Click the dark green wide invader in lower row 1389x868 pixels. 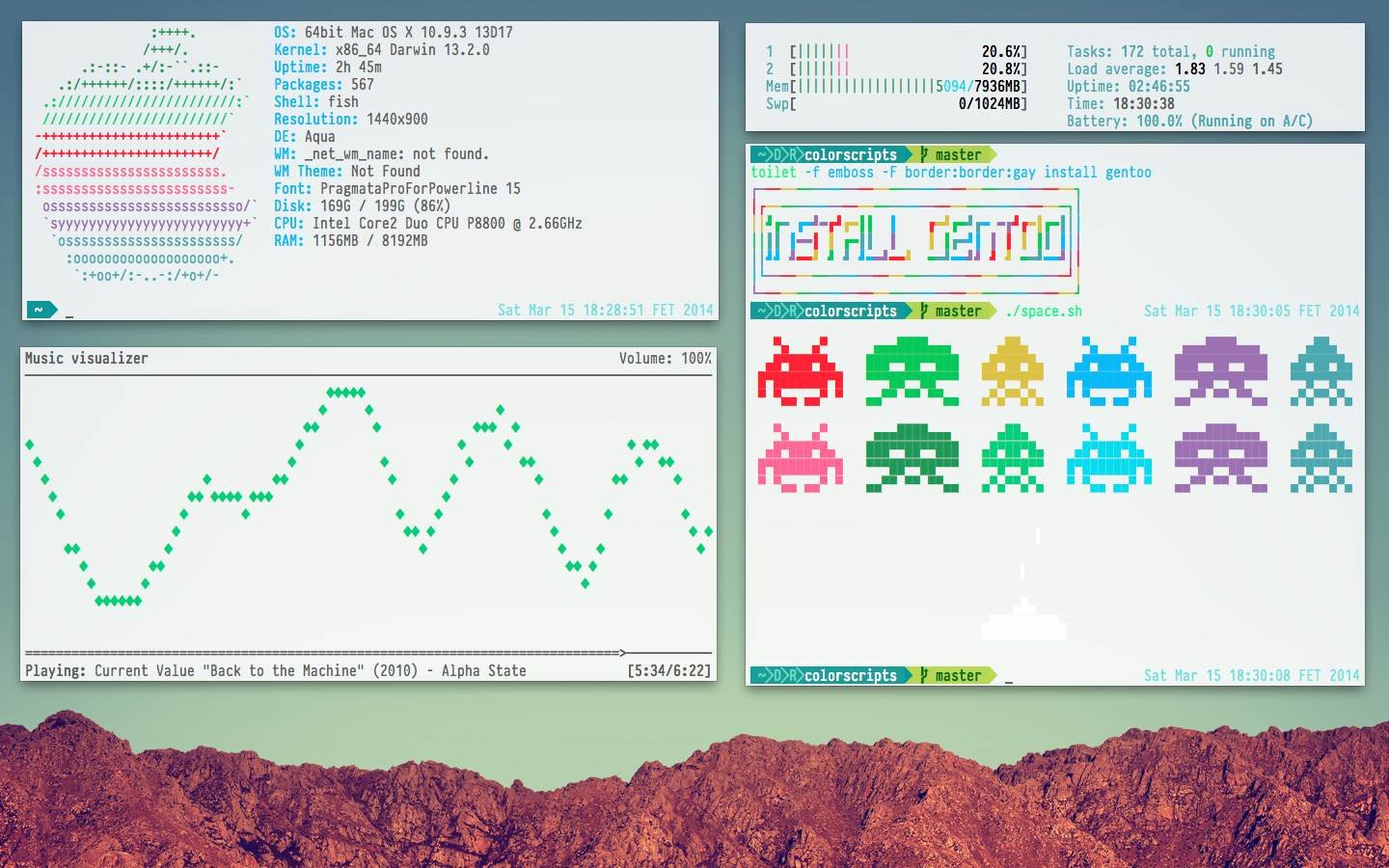(x=912, y=458)
